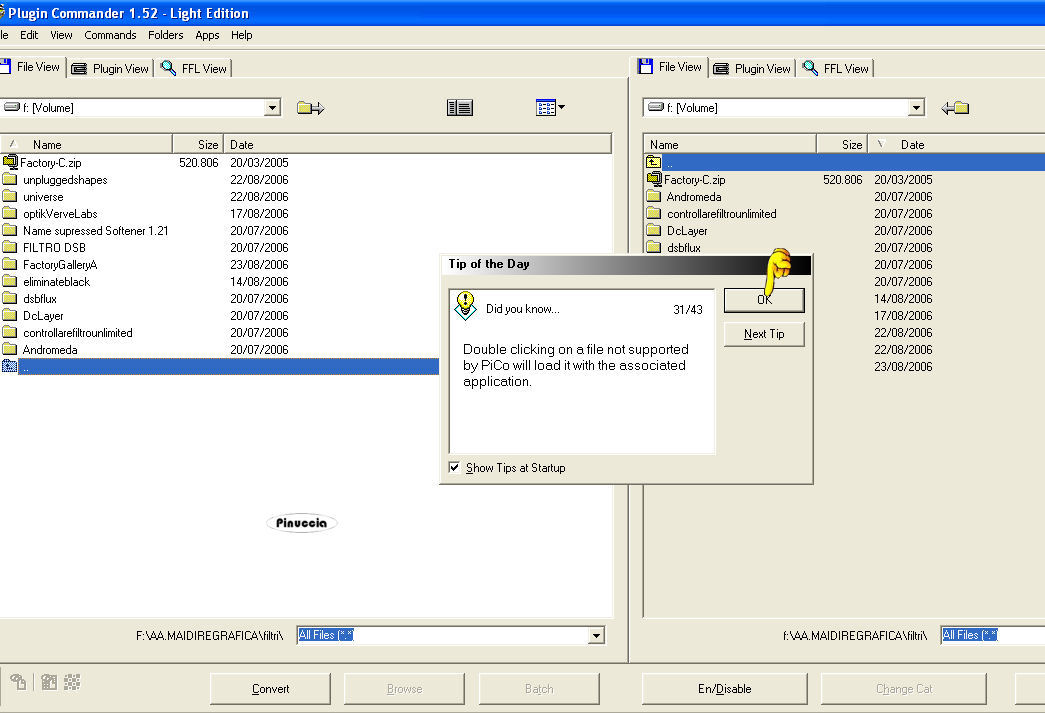Click the lightbulb icon in Tip dialog
The height and width of the screenshot is (713, 1045).
coord(465,306)
